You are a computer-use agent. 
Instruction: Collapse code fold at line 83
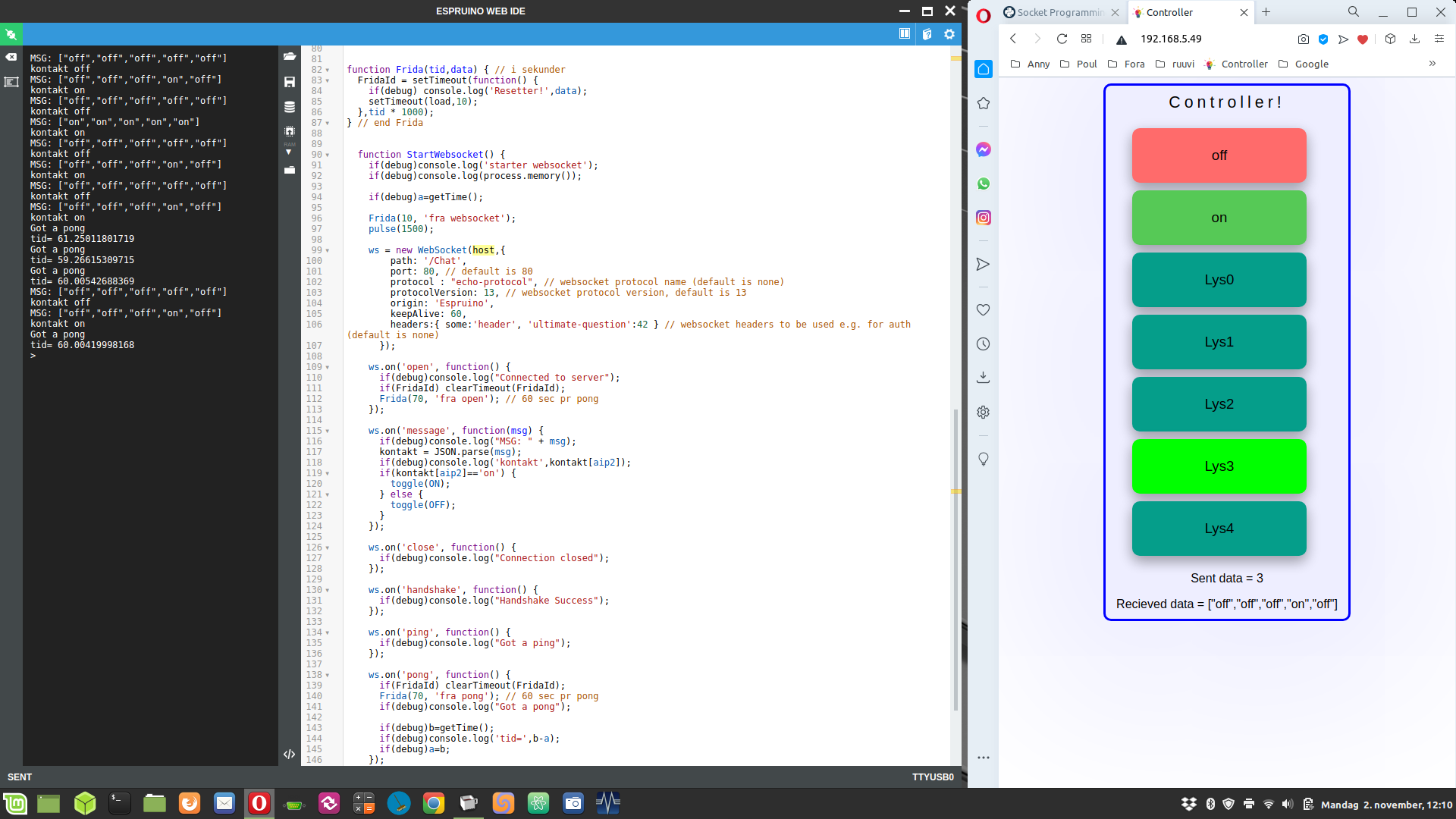point(328,80)
